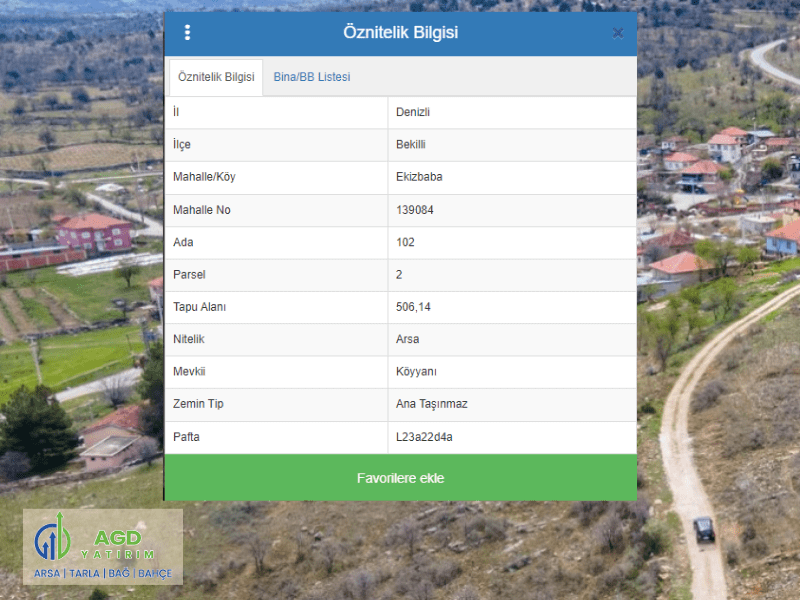The width and height of the screenshot is (800, 600).
Task: Select the Parsel value 2
Action: tap(399, 274)
